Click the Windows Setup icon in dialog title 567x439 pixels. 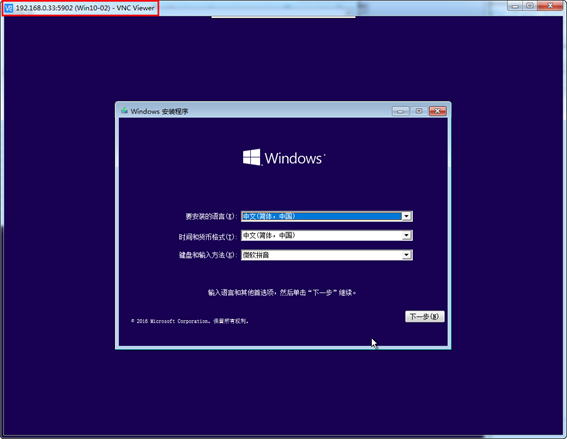tap(124, 110)
